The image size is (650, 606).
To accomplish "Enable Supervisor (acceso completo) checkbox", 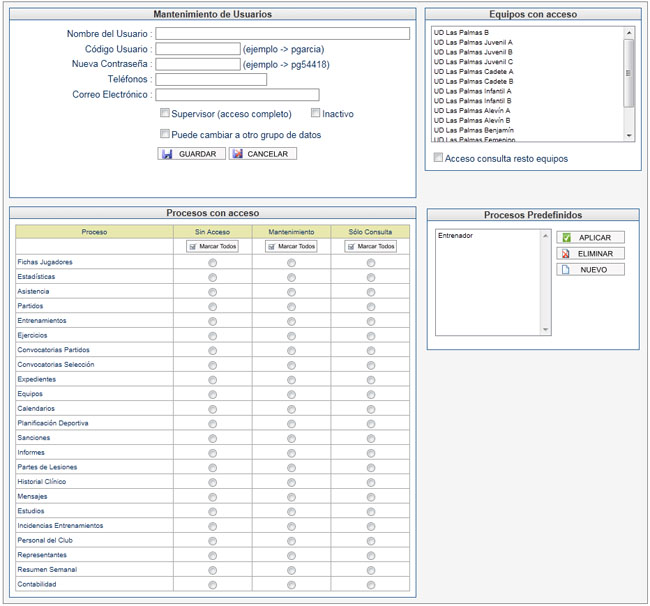I will (x=165, y=114).
